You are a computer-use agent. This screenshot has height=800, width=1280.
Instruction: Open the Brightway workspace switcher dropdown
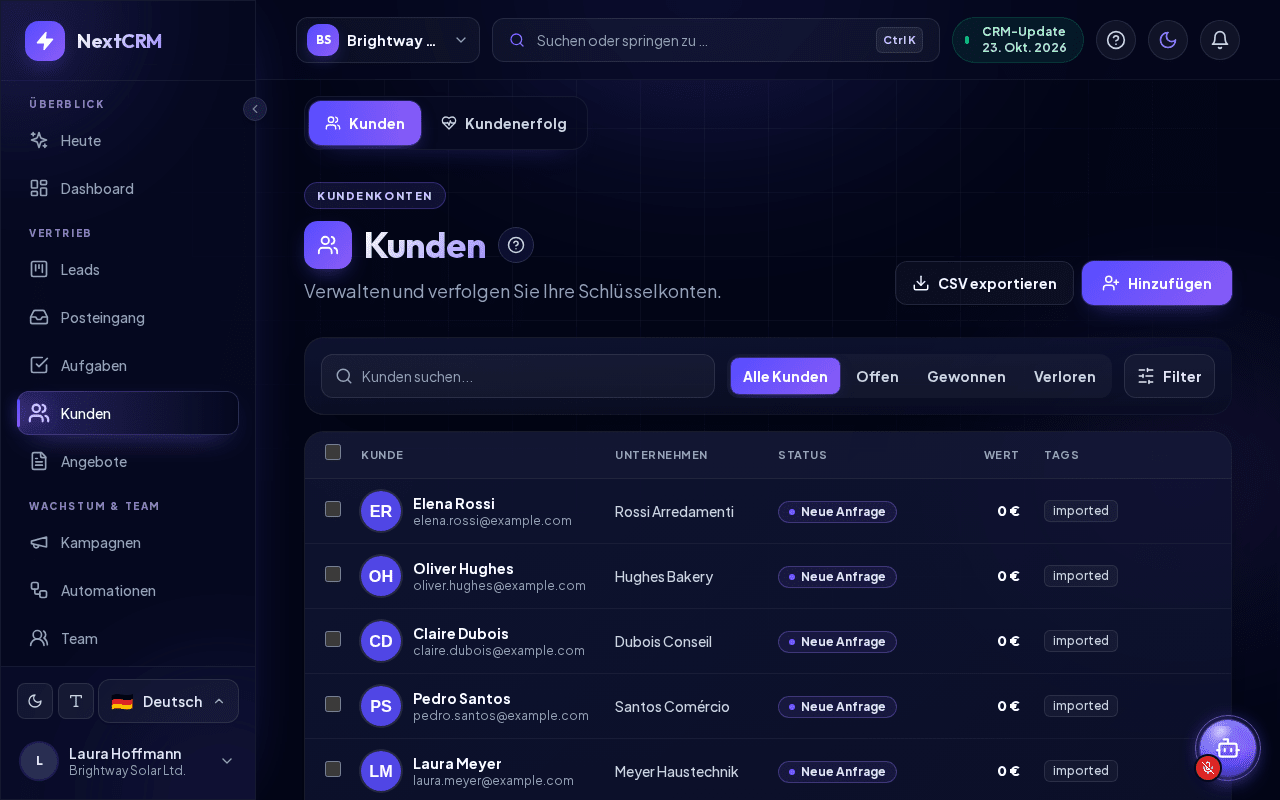[x=388, y=40]
